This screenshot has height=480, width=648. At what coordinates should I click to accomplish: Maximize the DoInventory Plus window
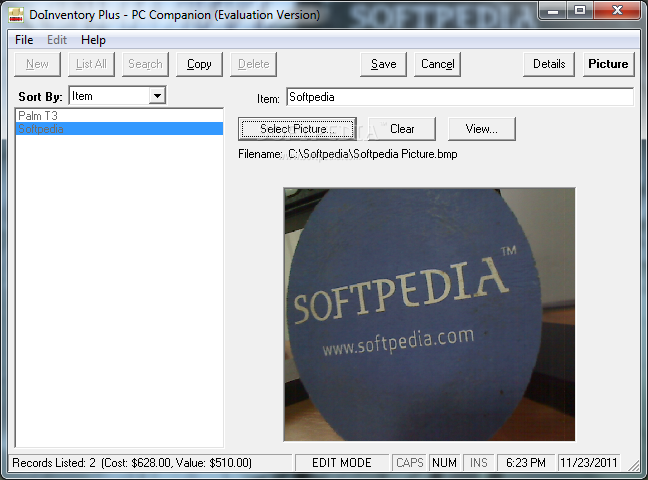(x=580, y=10)
